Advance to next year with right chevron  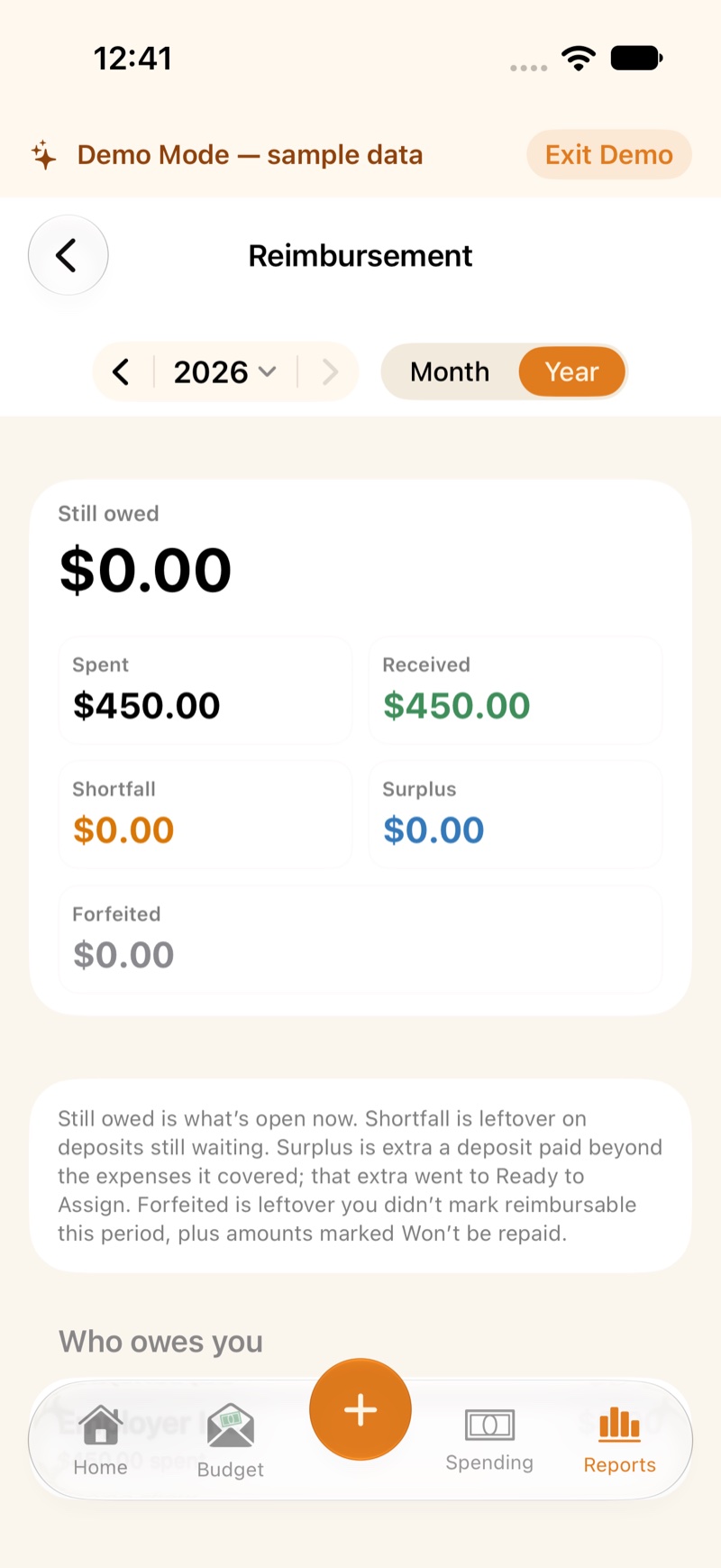330,371
